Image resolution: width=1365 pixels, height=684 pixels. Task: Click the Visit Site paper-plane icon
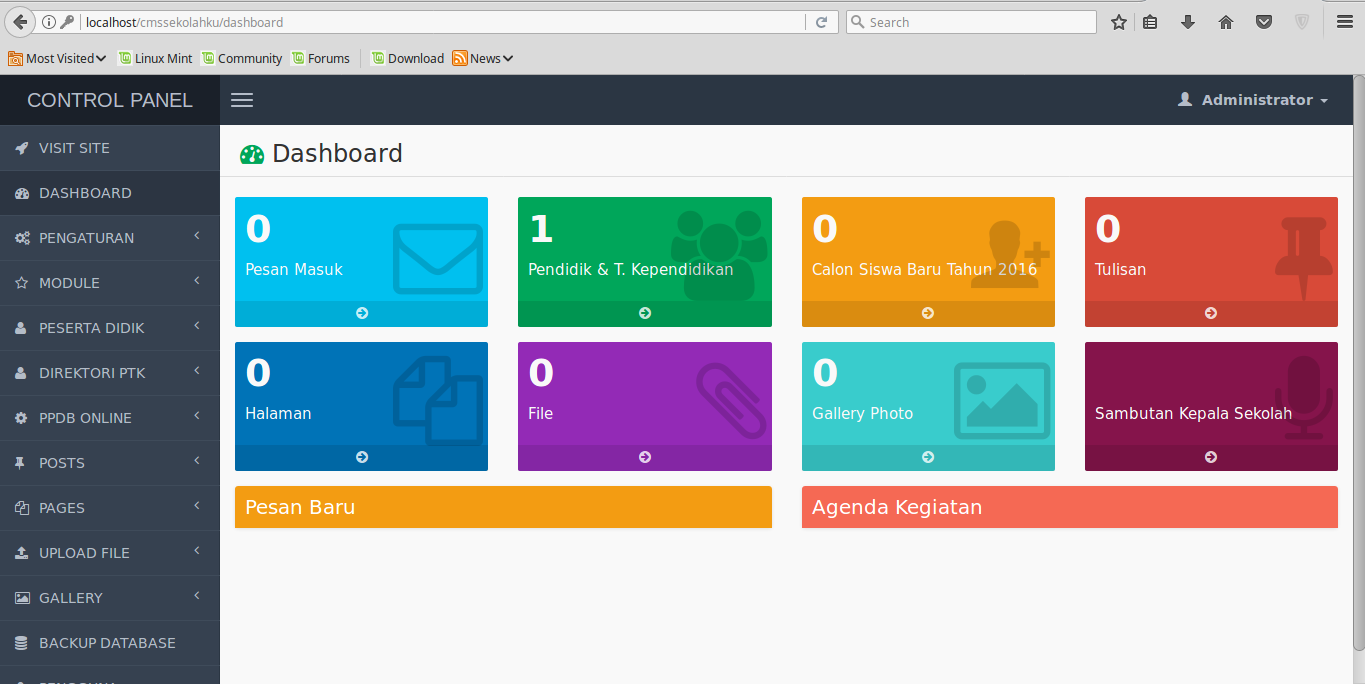[x=20, y=147]
